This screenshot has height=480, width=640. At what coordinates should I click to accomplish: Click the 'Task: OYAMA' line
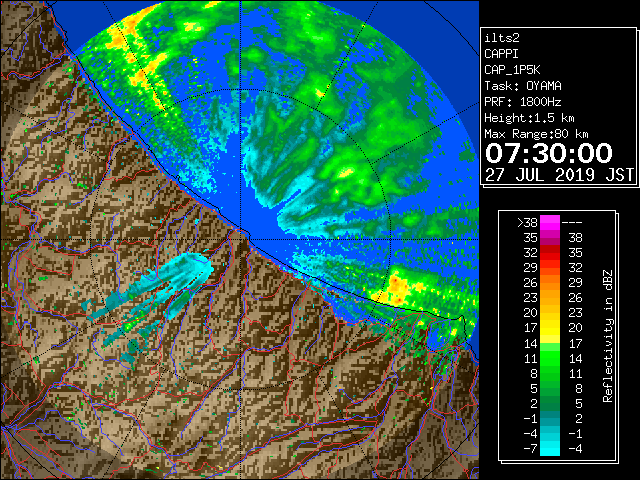coord(523,86)
